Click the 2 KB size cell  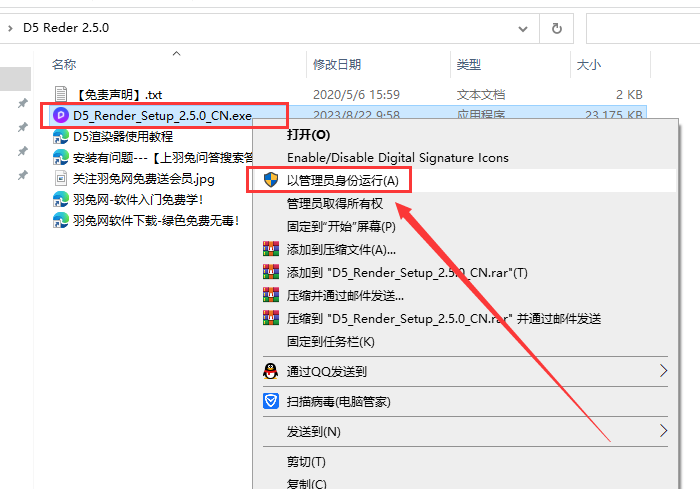[629, 95]
